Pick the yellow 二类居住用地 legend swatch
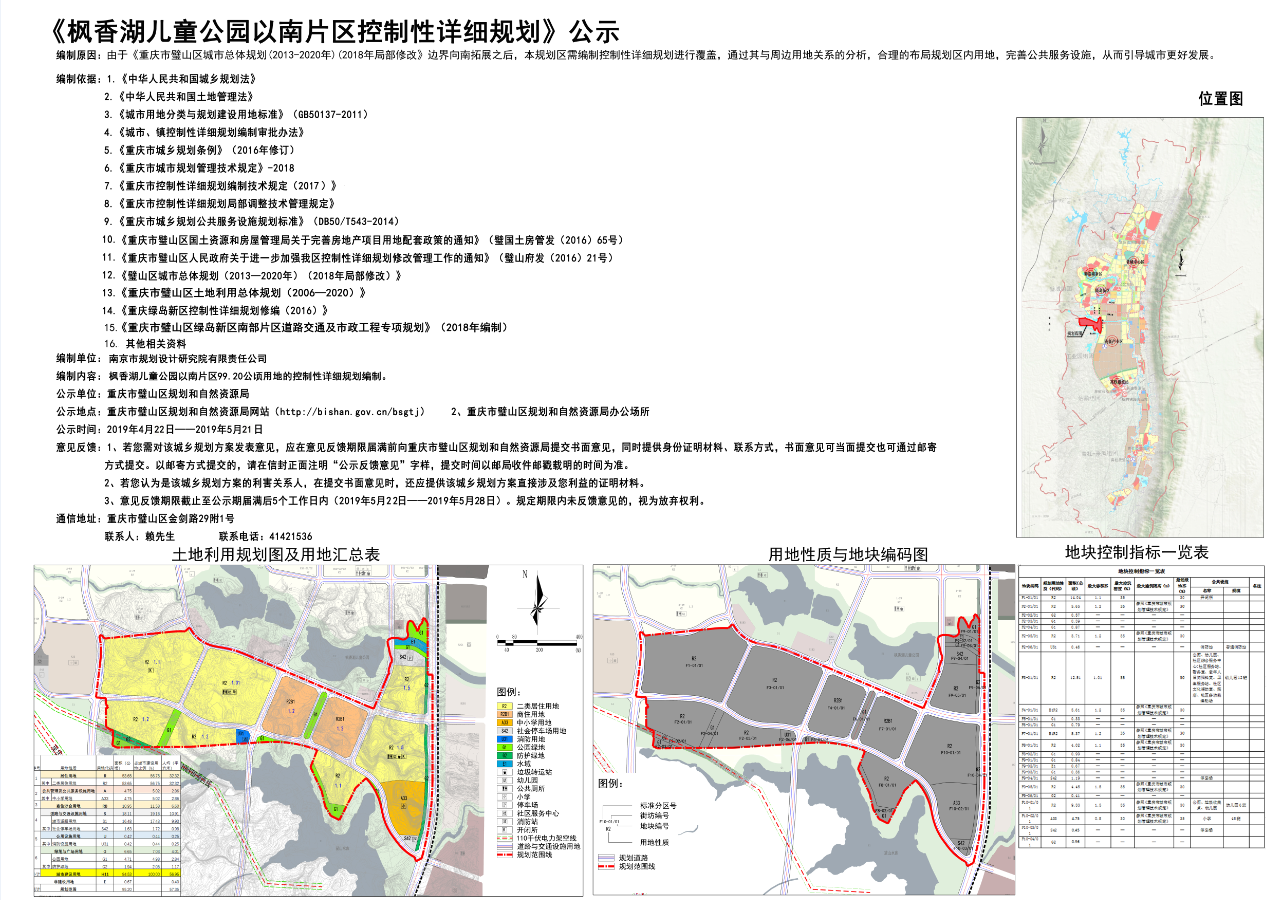Viewport: 1272px width, 900px height. pos(505,706)
